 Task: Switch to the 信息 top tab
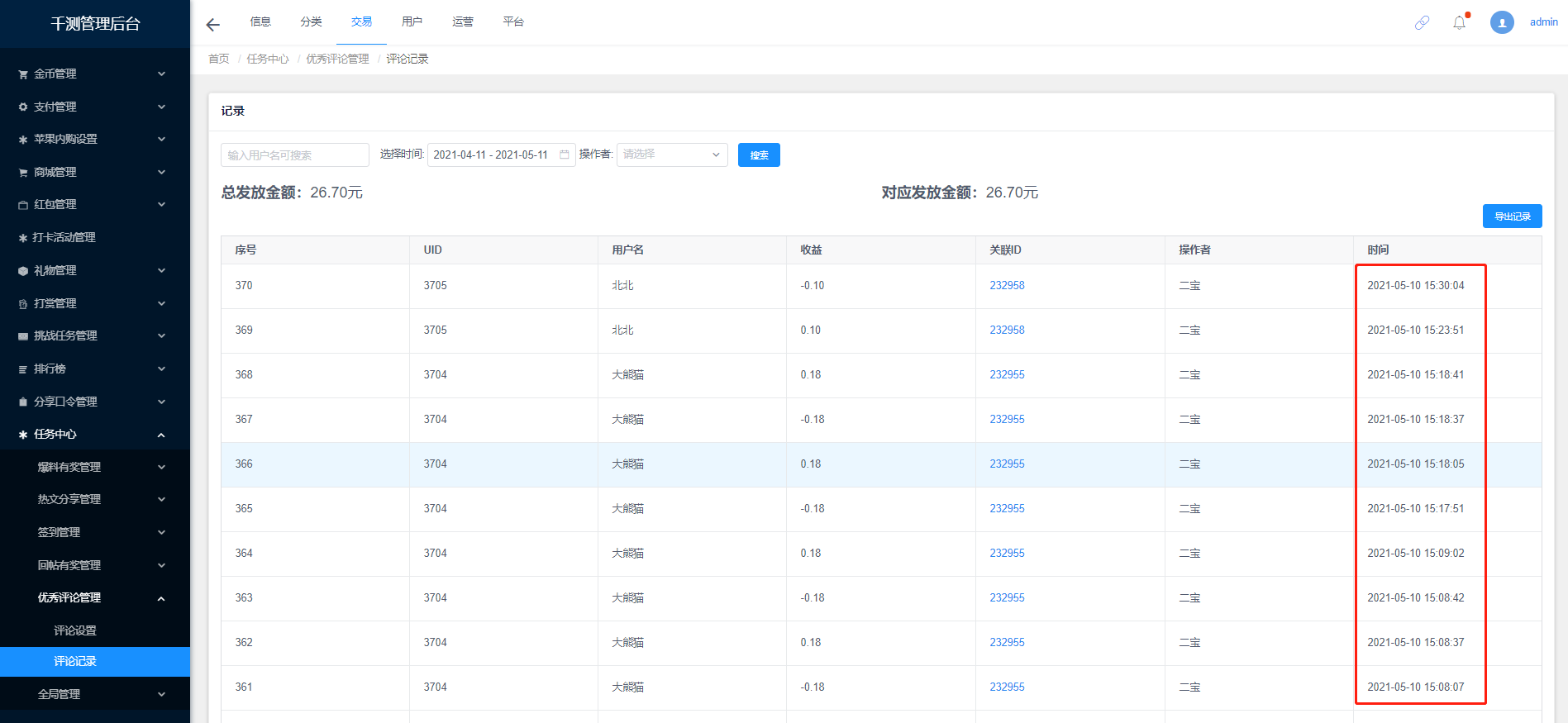260,21
